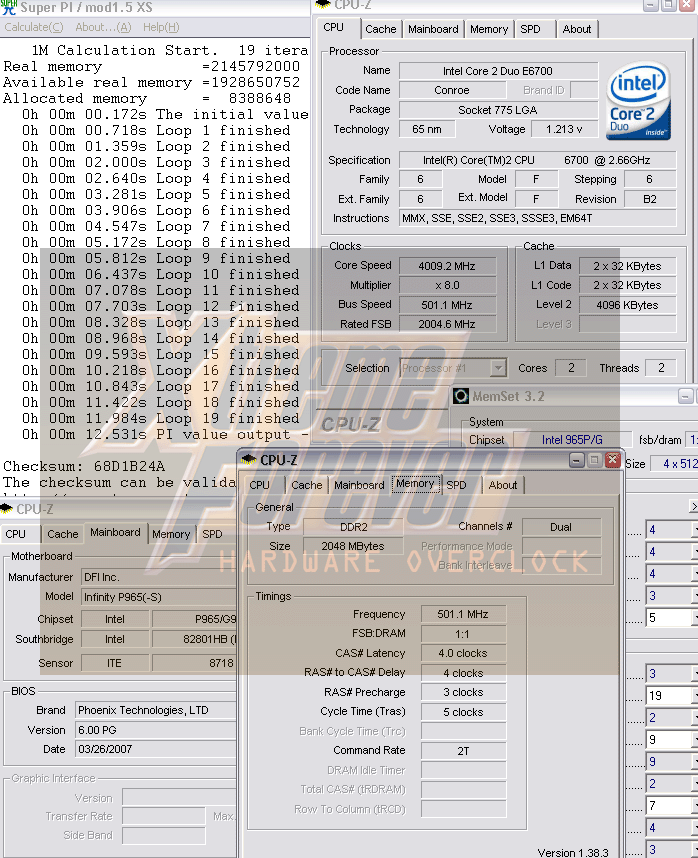This screenshot has width=698, height=858.
Task: Click the Instructions field listing MMX, SSE
Action: [x=538, y=218]
